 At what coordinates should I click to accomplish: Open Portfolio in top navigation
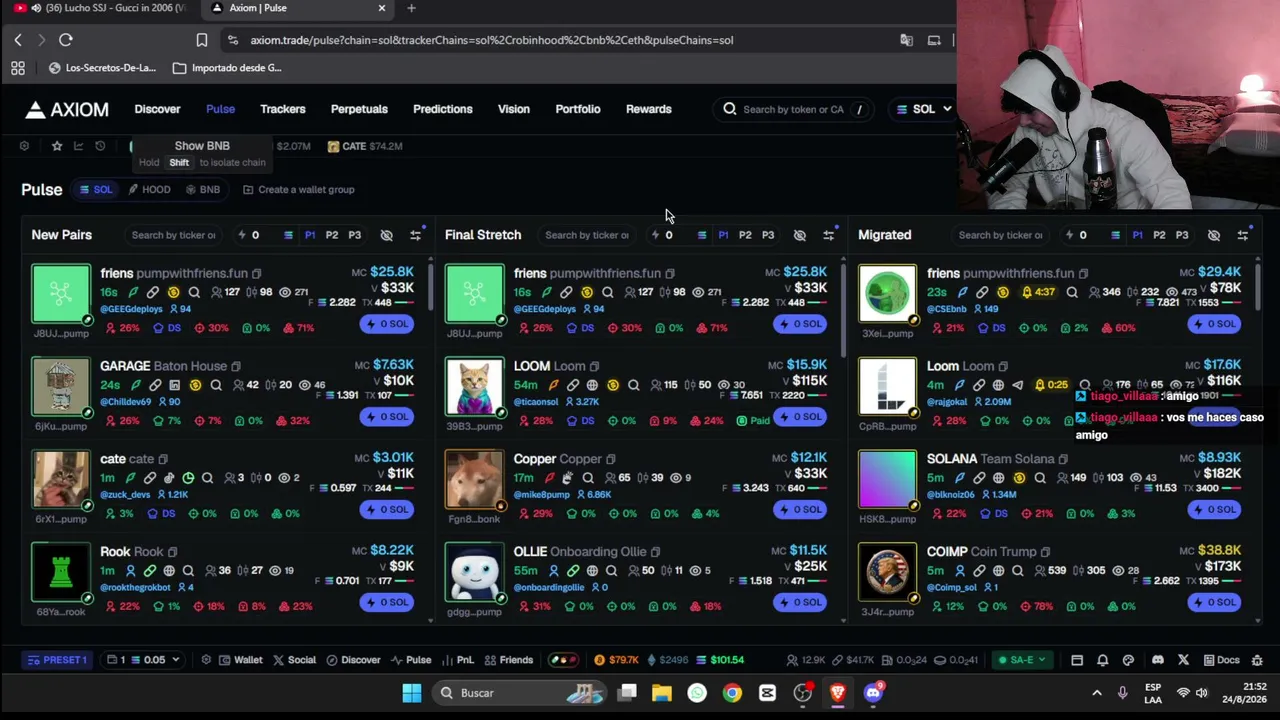[x=578, y=109]
